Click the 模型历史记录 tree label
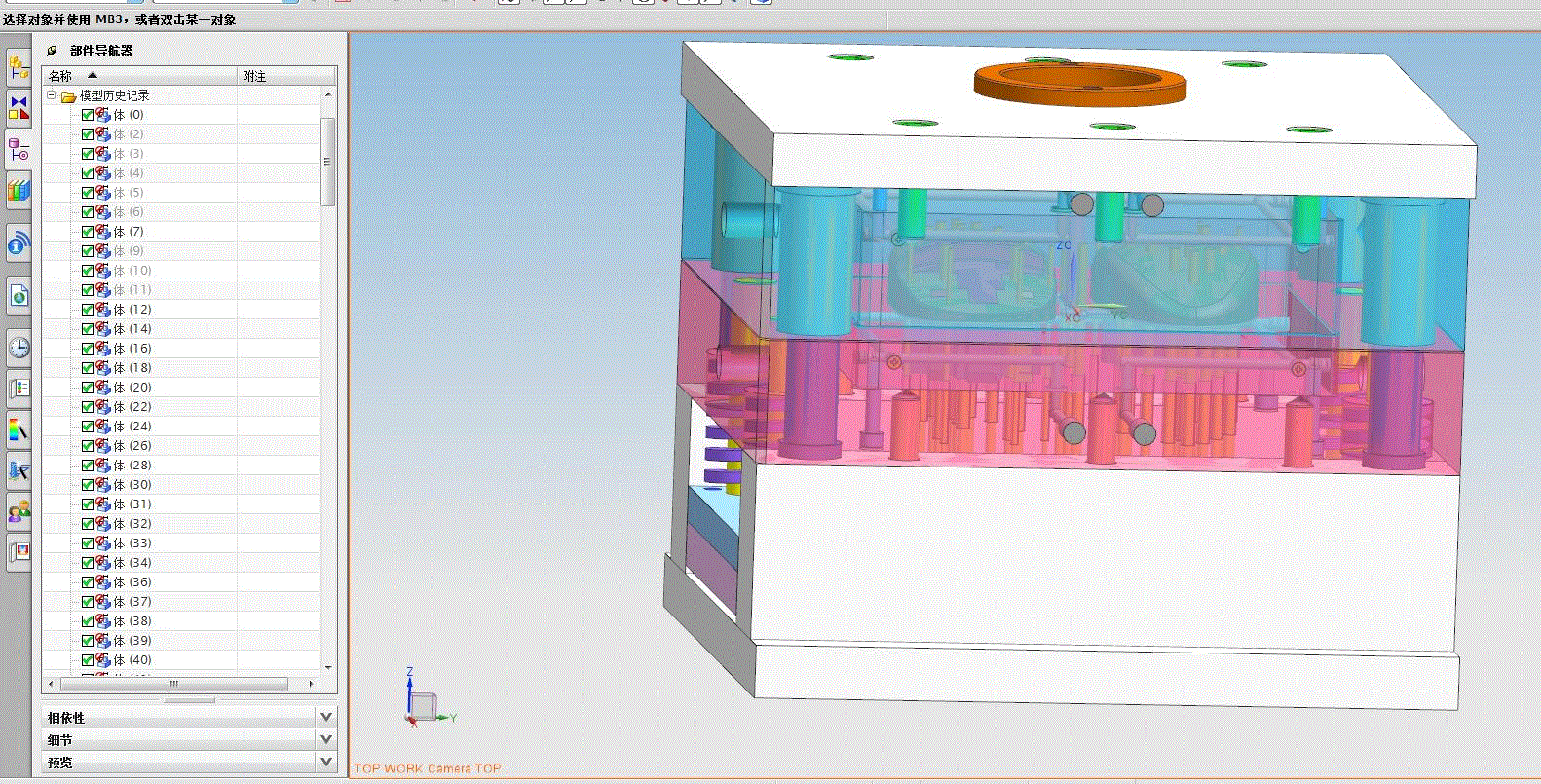The image size is (1541, 784). click(x=114, y=95)
